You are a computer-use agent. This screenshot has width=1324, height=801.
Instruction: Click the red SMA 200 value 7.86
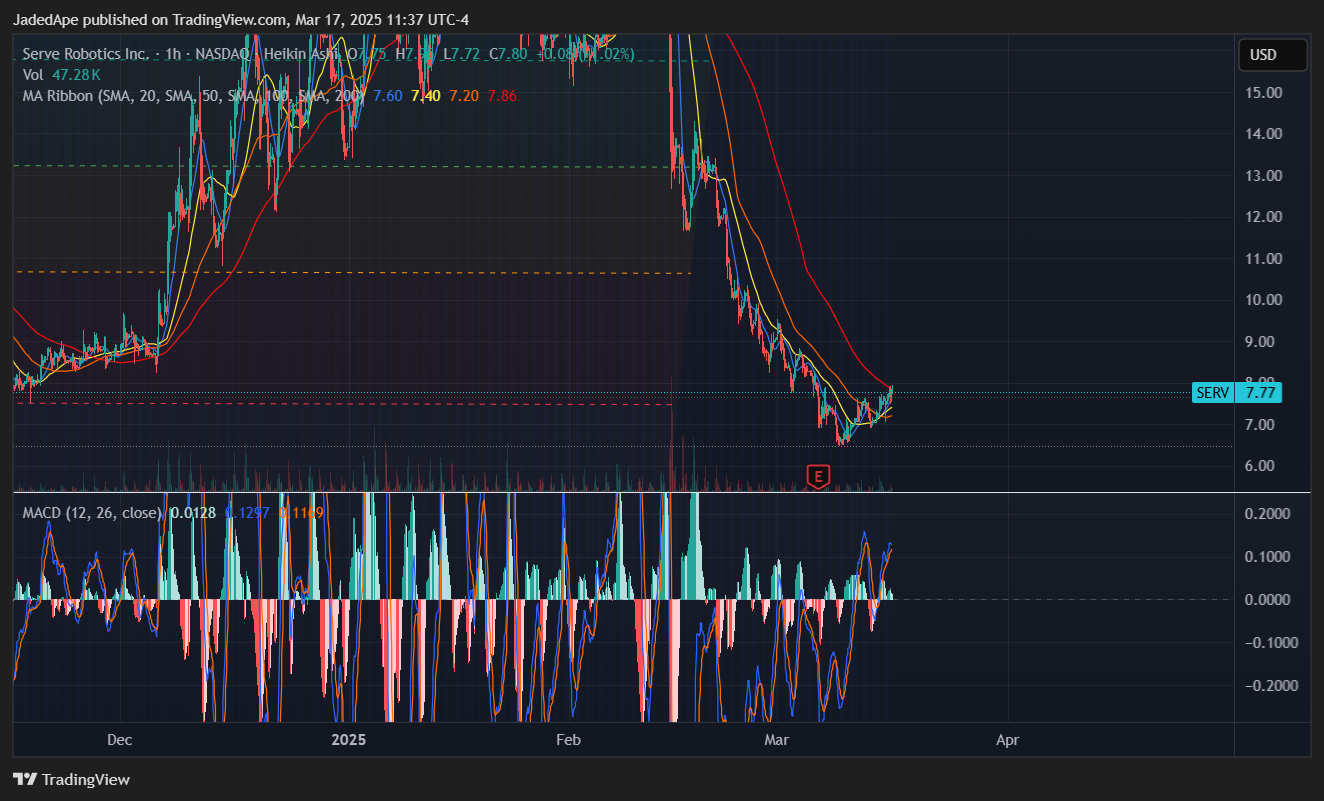(x=502, y=95)
